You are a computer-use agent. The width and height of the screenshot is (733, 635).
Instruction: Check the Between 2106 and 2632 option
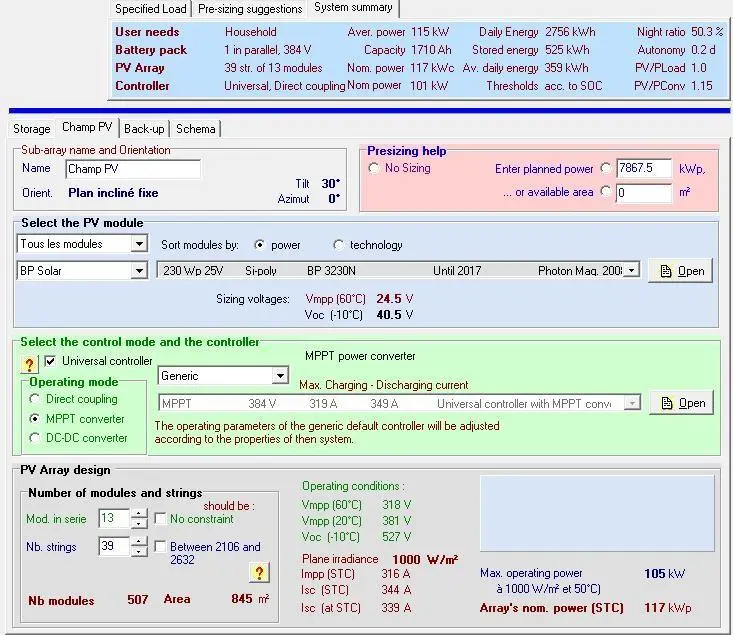click(x=160, y=547)
